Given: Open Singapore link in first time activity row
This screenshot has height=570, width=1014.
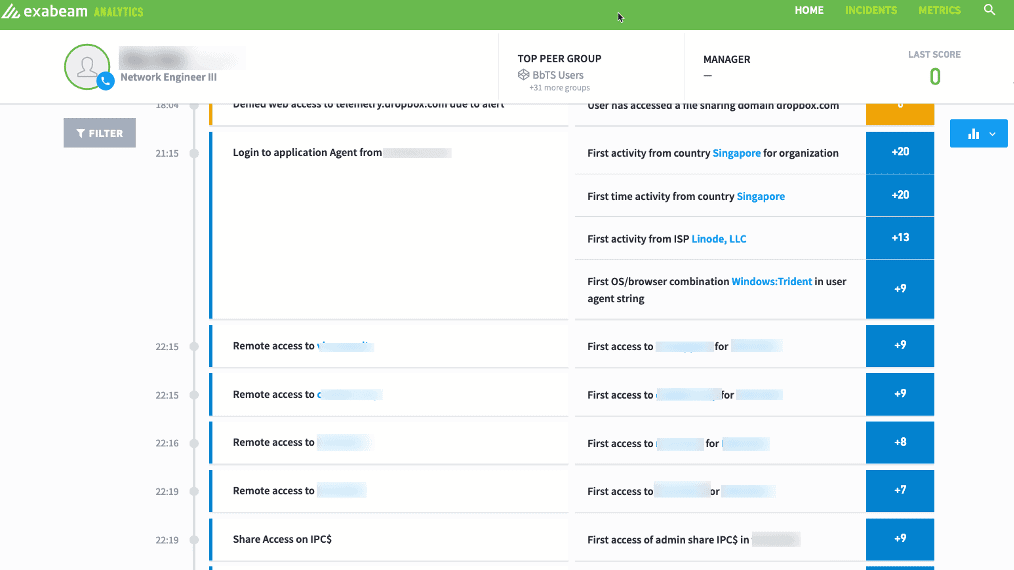Looking at the screenshot, I should [760, 196].
